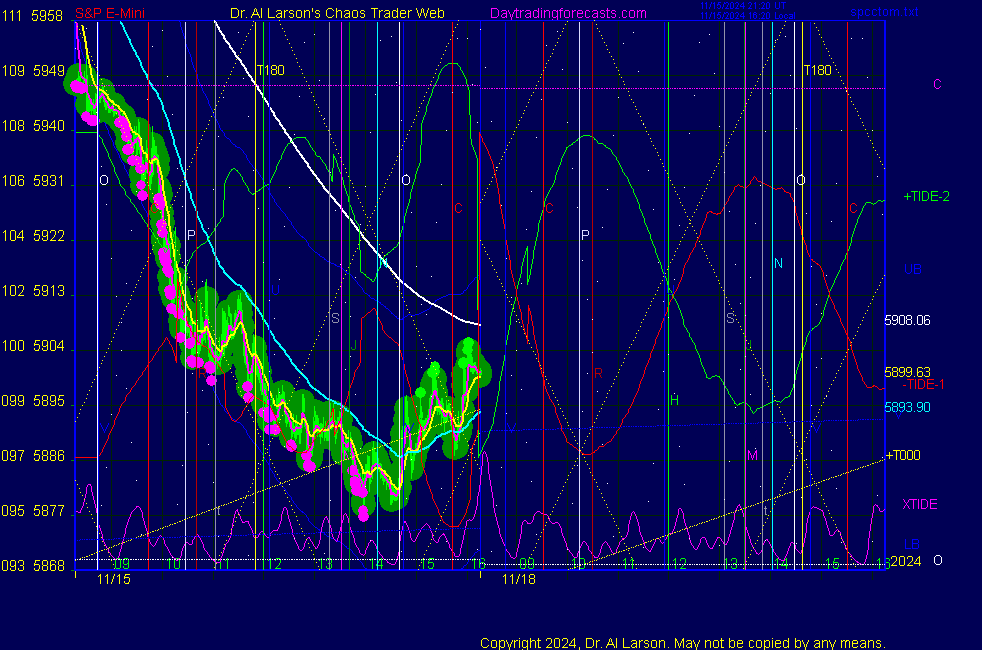Image resolution: width=982 pixels, height=650 pixels.
Task: Click the yellow "2024" label below the legend
Action: pyautogui.click(x=906, y=561)
